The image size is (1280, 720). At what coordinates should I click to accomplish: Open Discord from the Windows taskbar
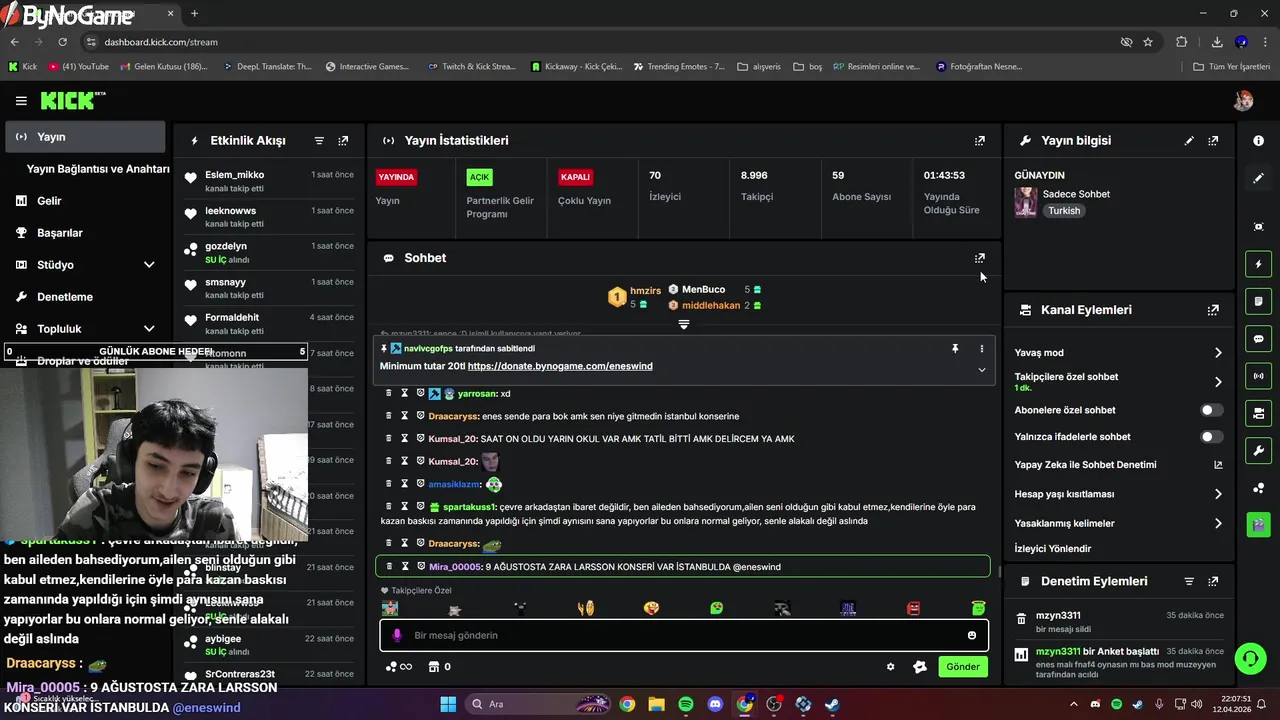click(715, 704)
